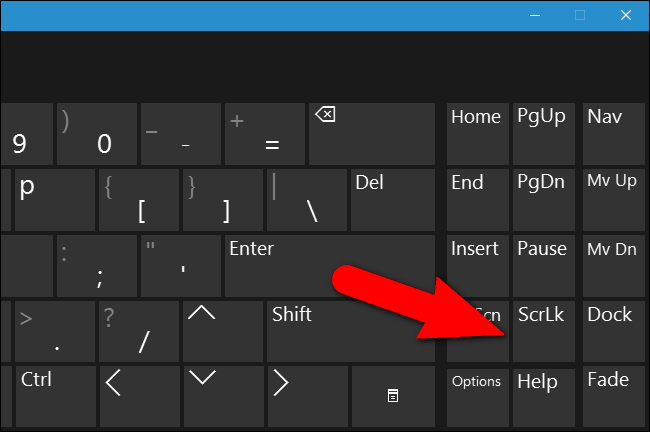Click the Help key
Viewport: 650px width, 432px height.
(x=544, y=396)
